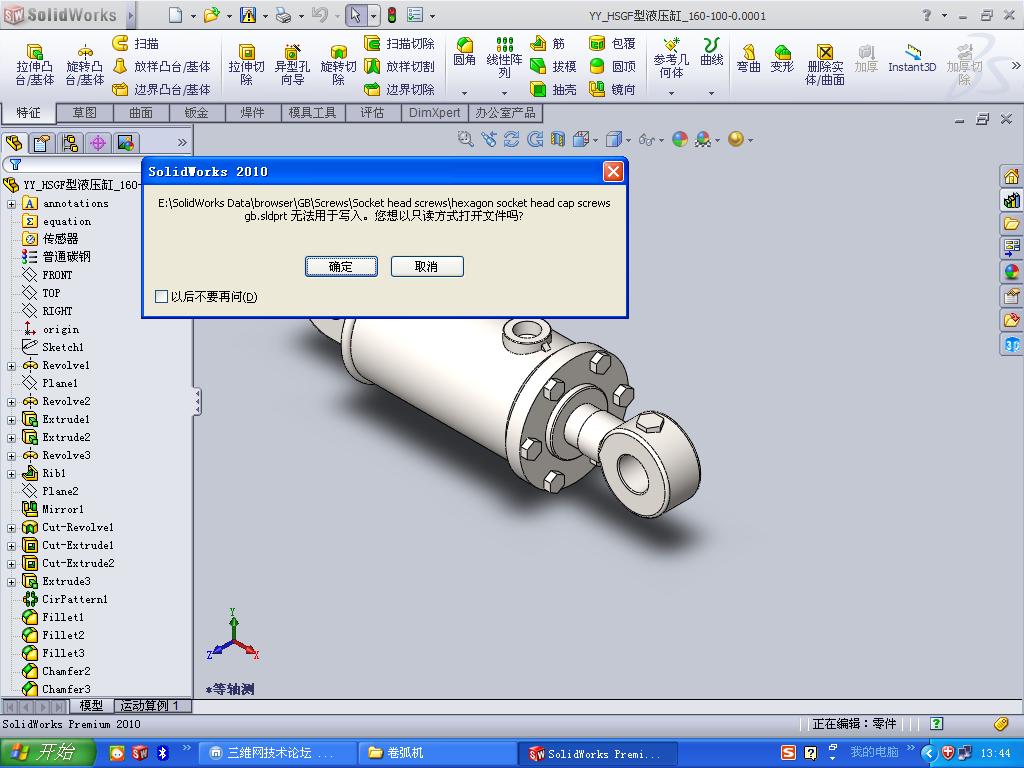The height and width of the screenshot is (768, 1024).
Task: Open the 参考几何体 dropdown arrow
Action: pos(671,93)
